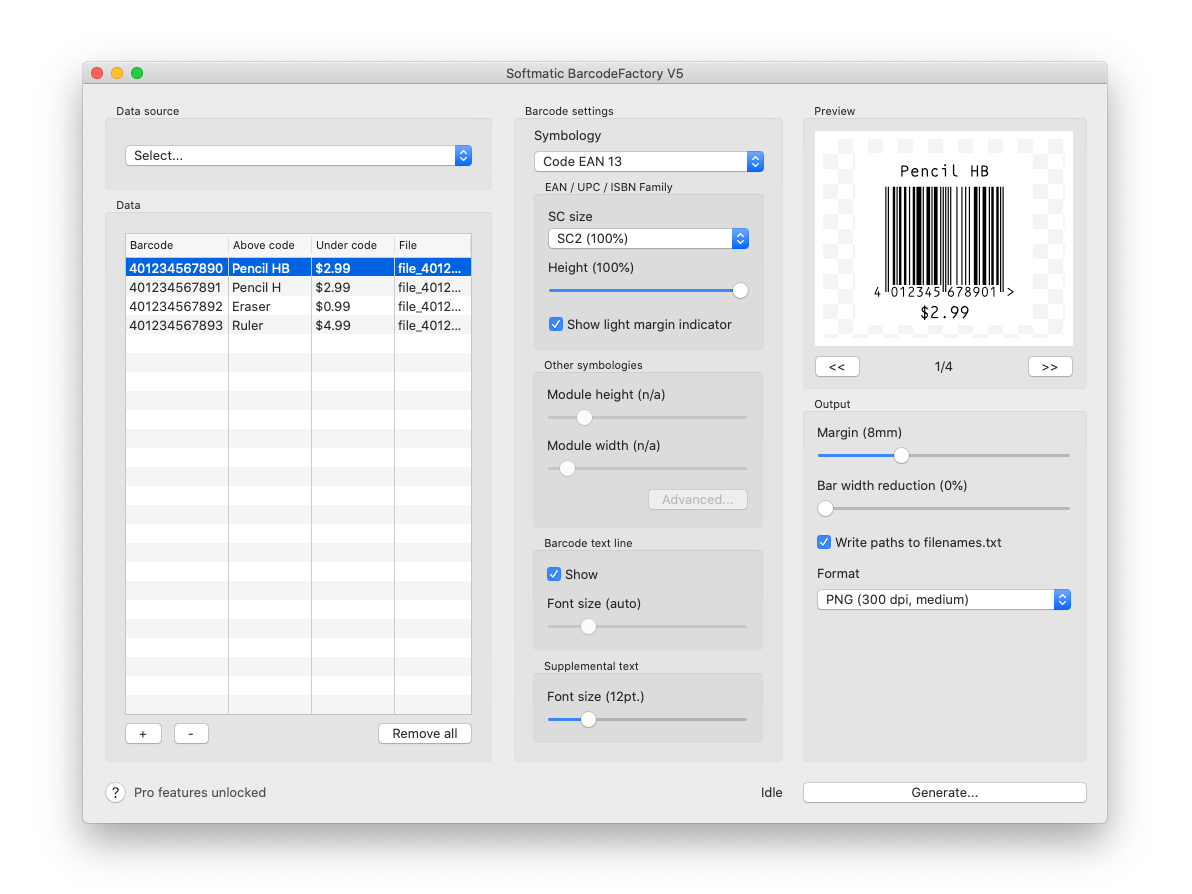Open the Format dropdown for output type
This screenshot has width=1192, height=894.
coord(943,599)
